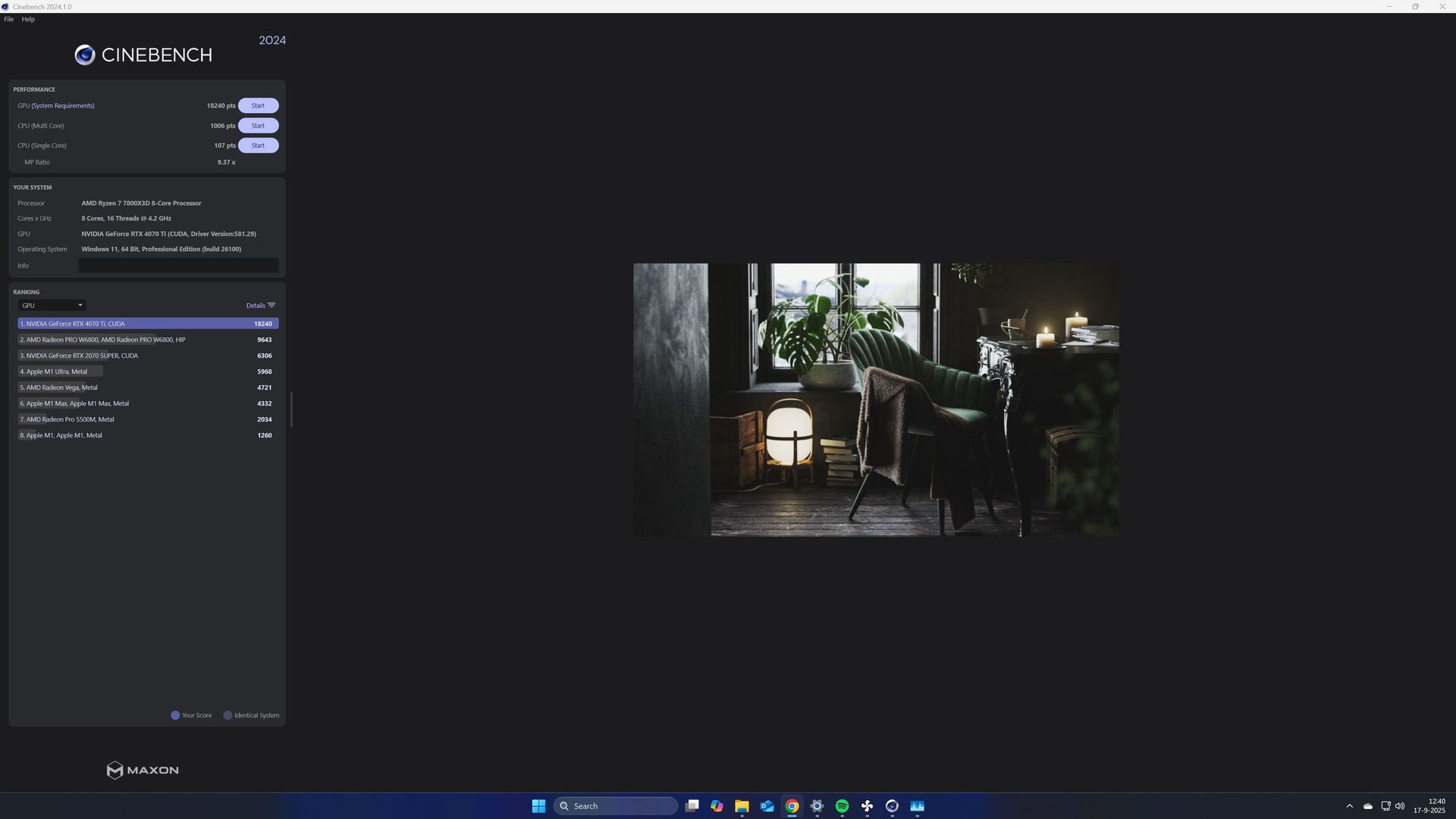Select AMD Radeon Pro 5500M ranking row
The width and height of the screenshot is (1456, 819).
[x=148, y=419]
